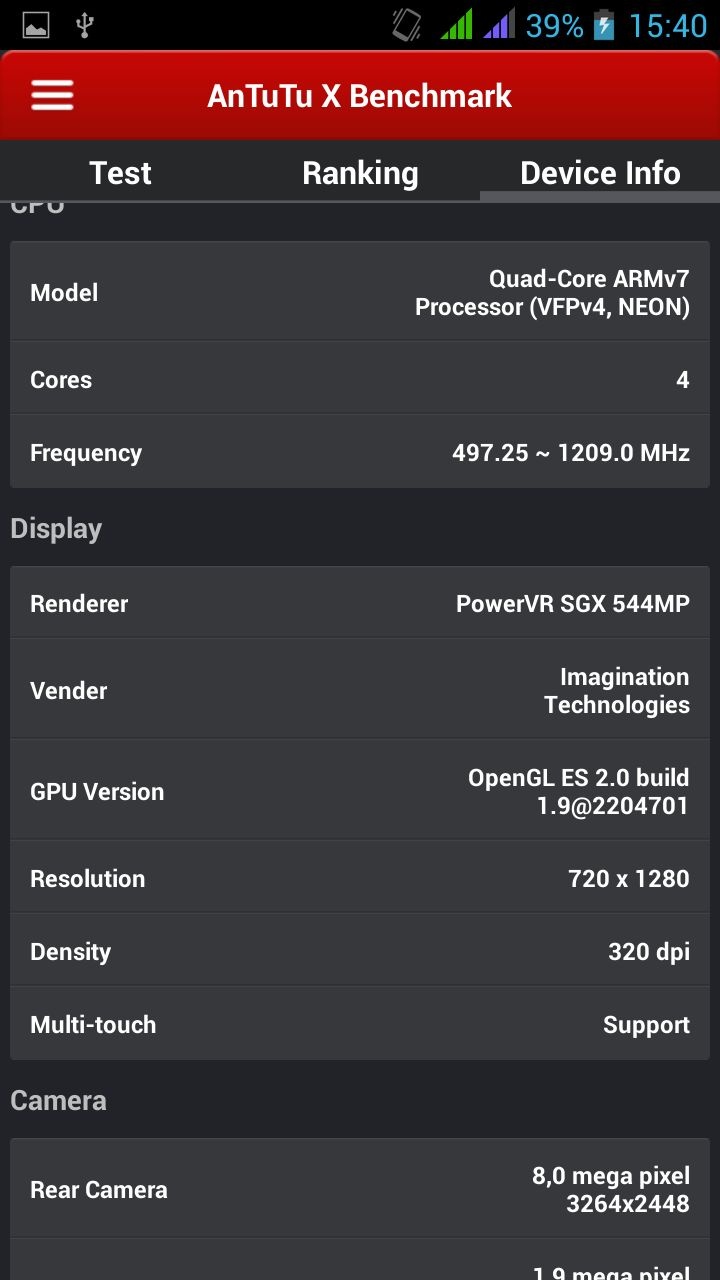Tap the Renderer PowerVR SGX row
720x1280 pixels.
(x=360, y=603)
